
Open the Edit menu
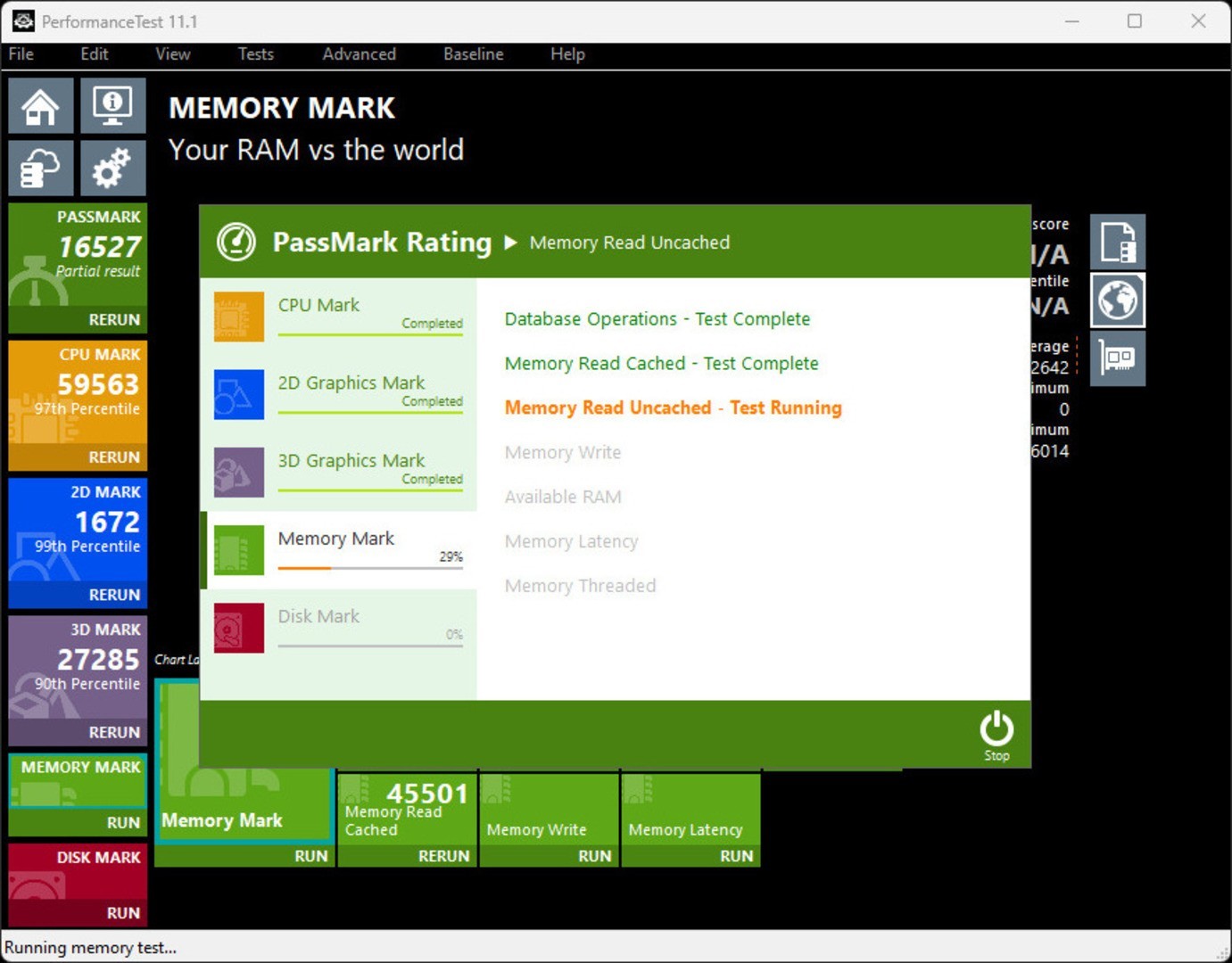click(x=95, y=54)
